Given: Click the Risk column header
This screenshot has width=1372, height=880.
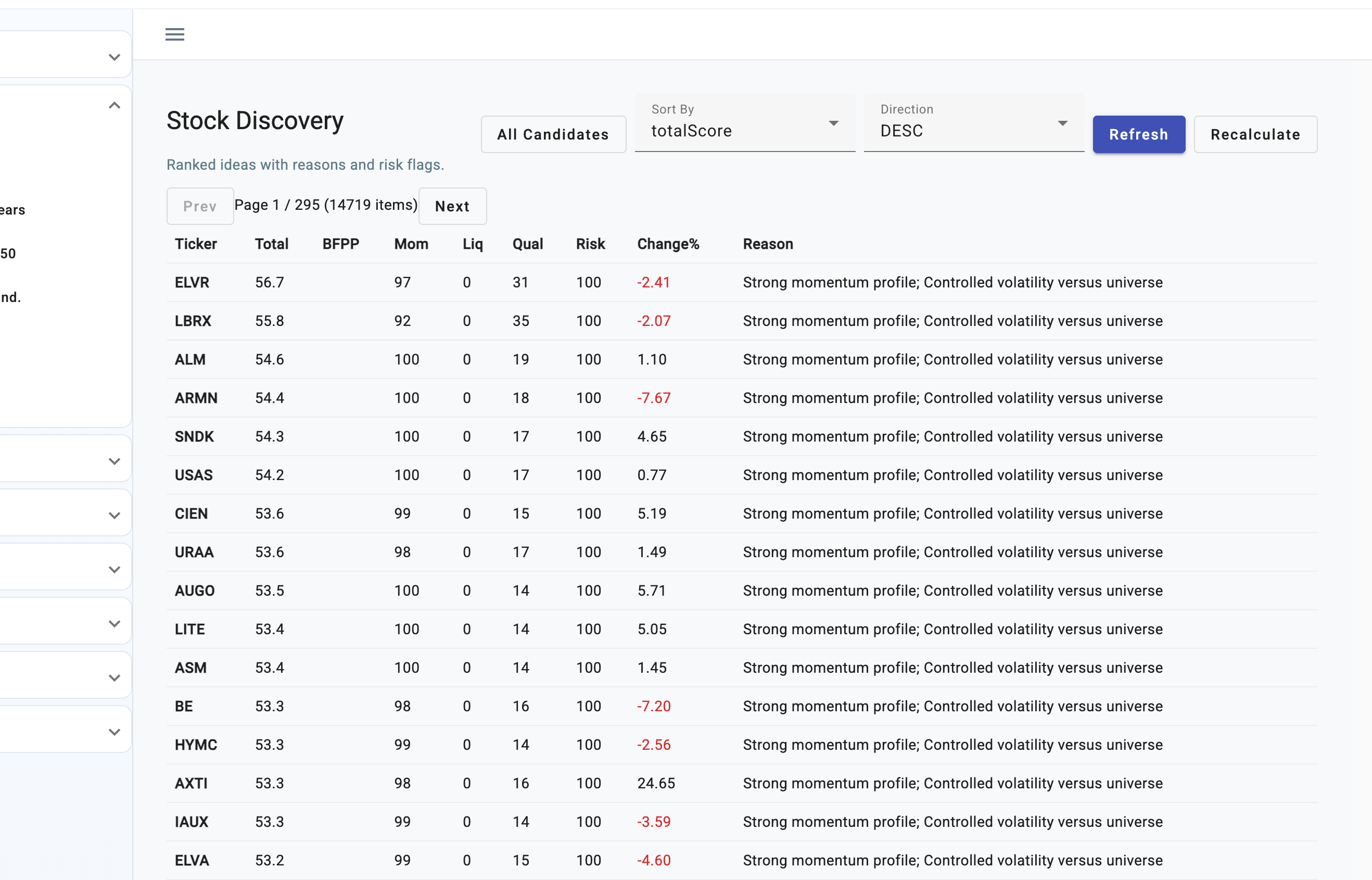Looking at the screenshot, I should [x=590, y=244].
